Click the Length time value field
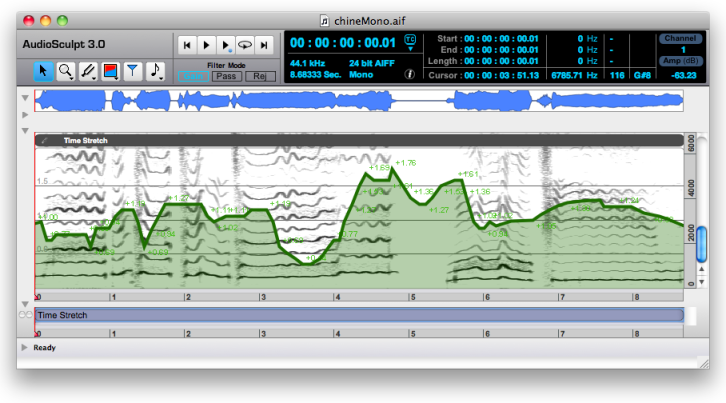Screen dimensions: 726x403 pos(501,61)
